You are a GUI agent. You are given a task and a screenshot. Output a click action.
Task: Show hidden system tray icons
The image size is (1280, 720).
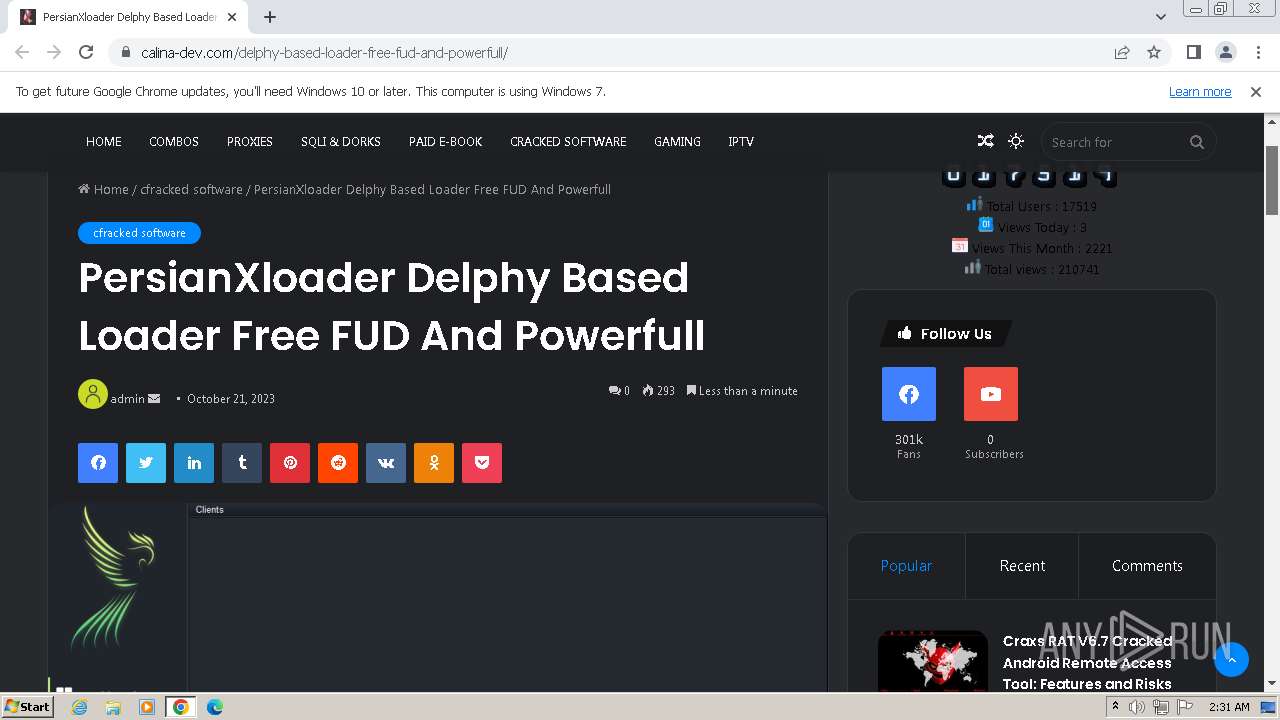(x=1115, y=707)
